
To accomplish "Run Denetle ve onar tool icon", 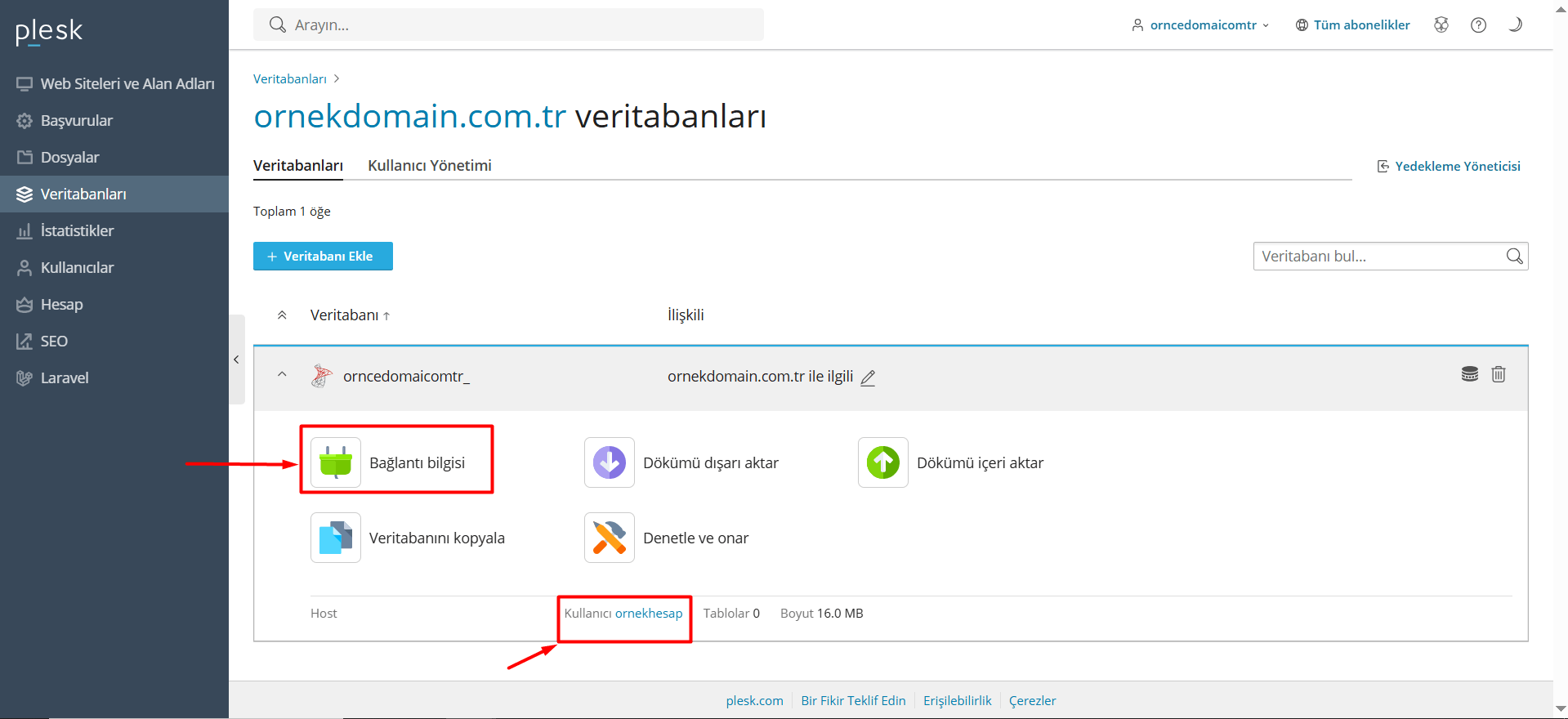I will [x=609, y=538].
